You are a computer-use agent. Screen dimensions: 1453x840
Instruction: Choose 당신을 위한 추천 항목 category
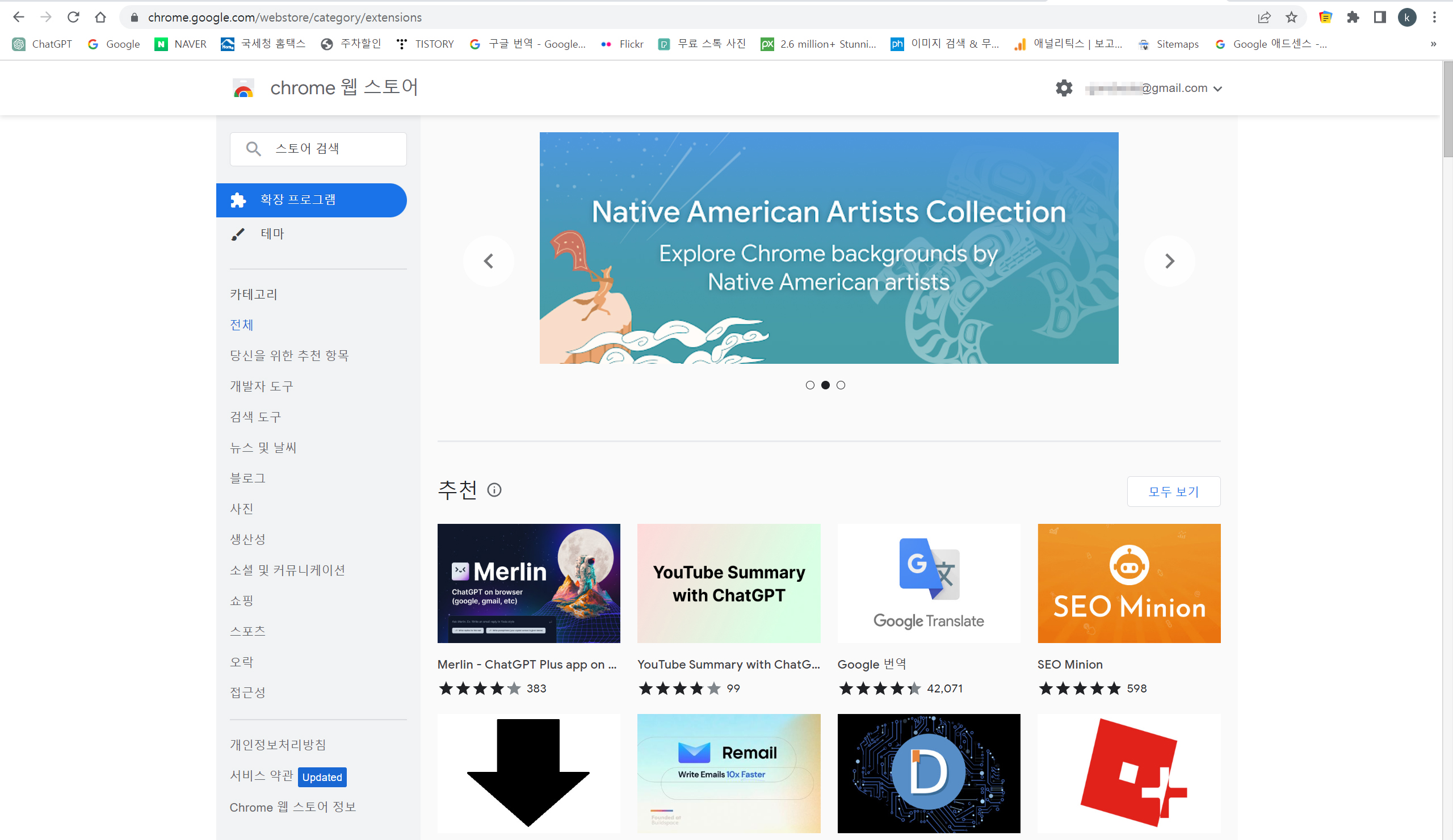click(x=289, y=356)
